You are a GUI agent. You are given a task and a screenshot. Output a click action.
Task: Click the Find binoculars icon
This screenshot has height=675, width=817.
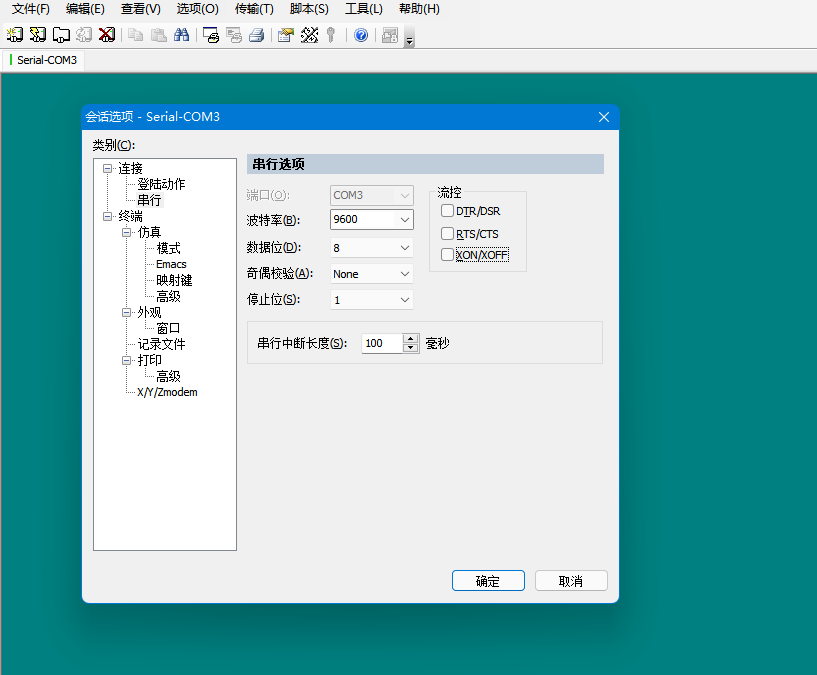pos(181,35)
